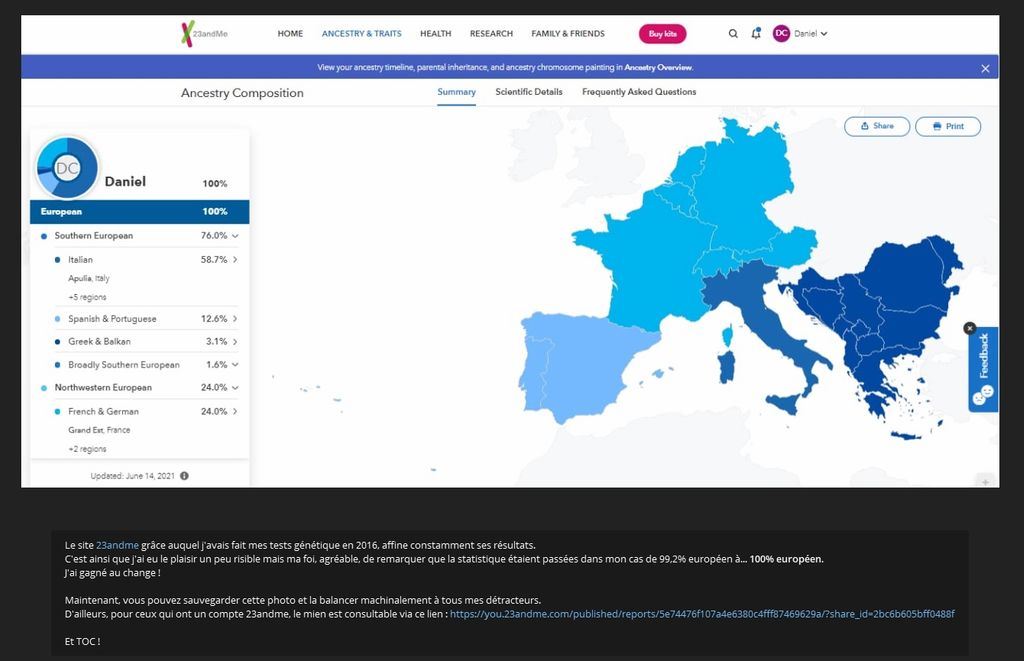Collapse the Northwestern European group
The height and width of the screenshot is (661, 1024).
click(235, 388)
